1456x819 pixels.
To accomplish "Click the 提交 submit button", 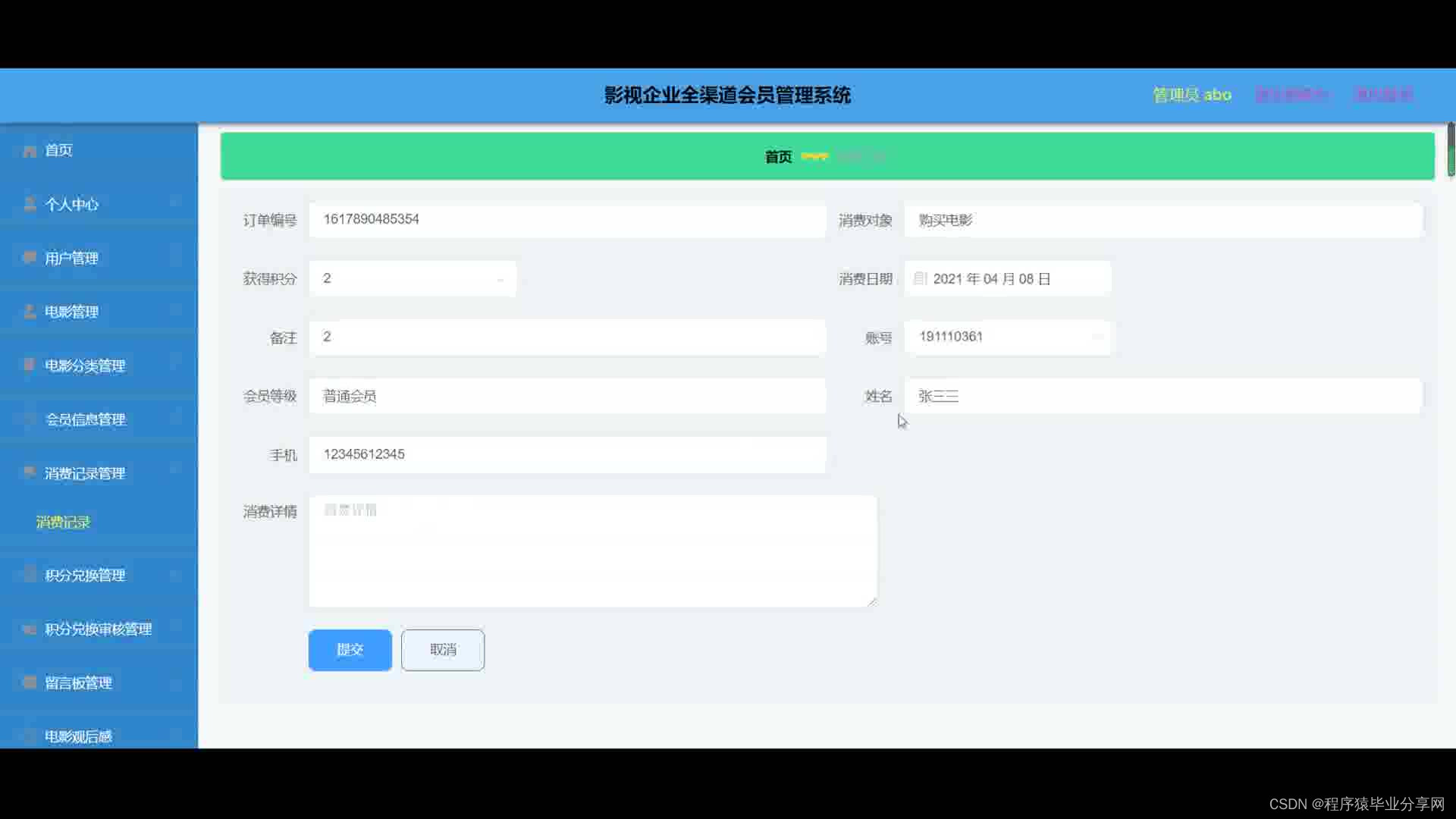I will [350, 650].
